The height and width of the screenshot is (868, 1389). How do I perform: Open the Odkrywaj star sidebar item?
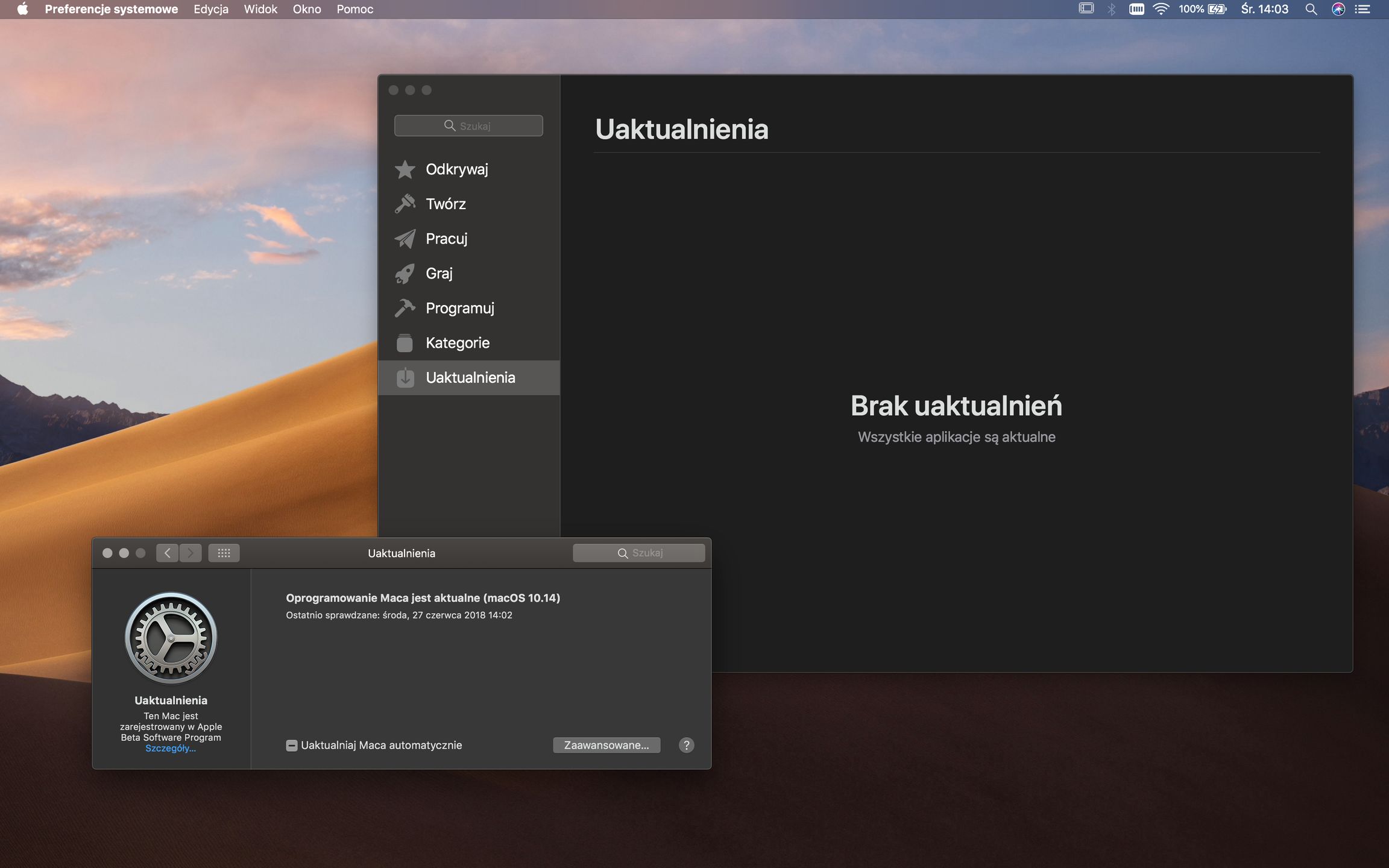(456, 169)
